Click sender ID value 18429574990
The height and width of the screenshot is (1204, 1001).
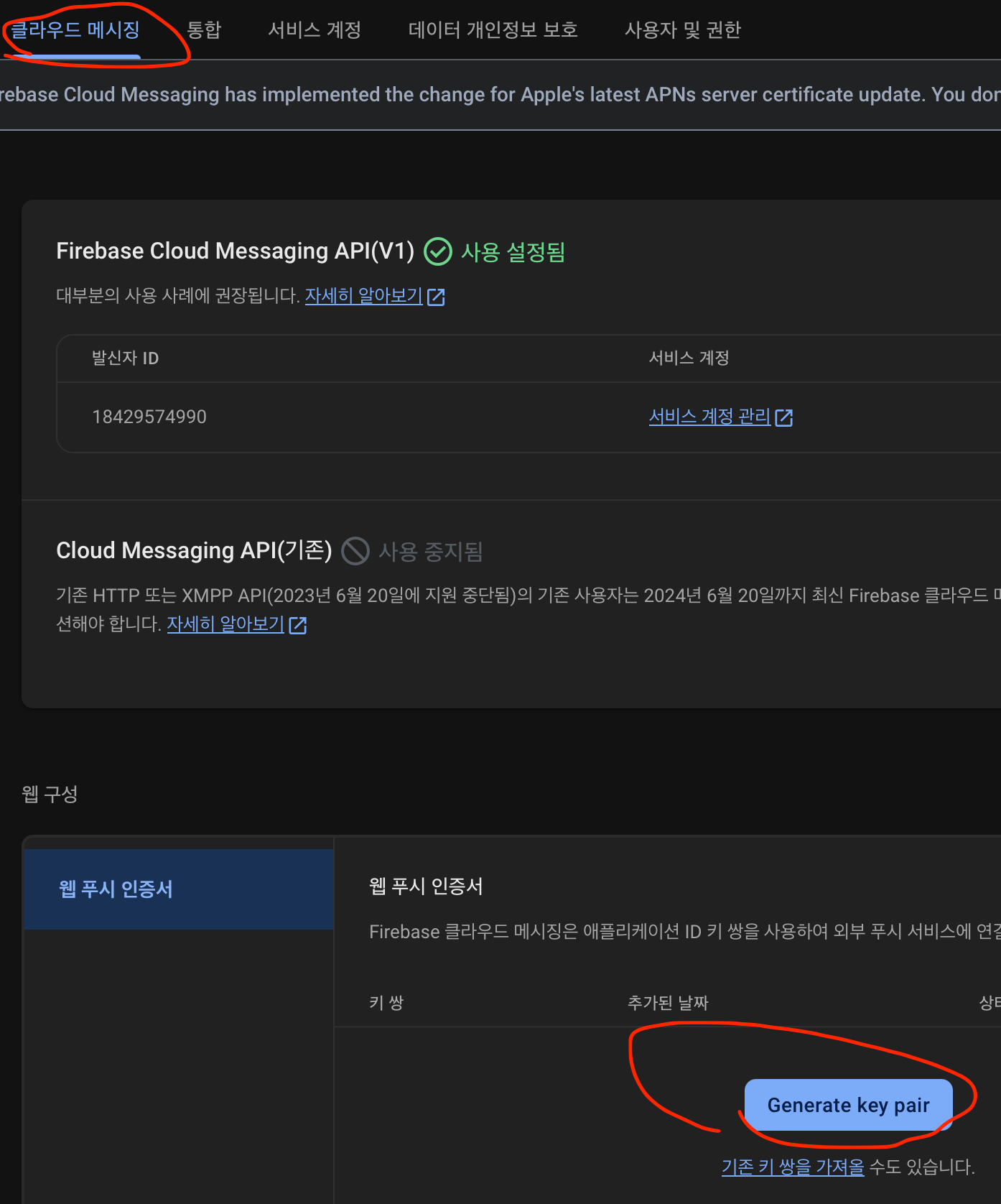(x=149, y=417)
